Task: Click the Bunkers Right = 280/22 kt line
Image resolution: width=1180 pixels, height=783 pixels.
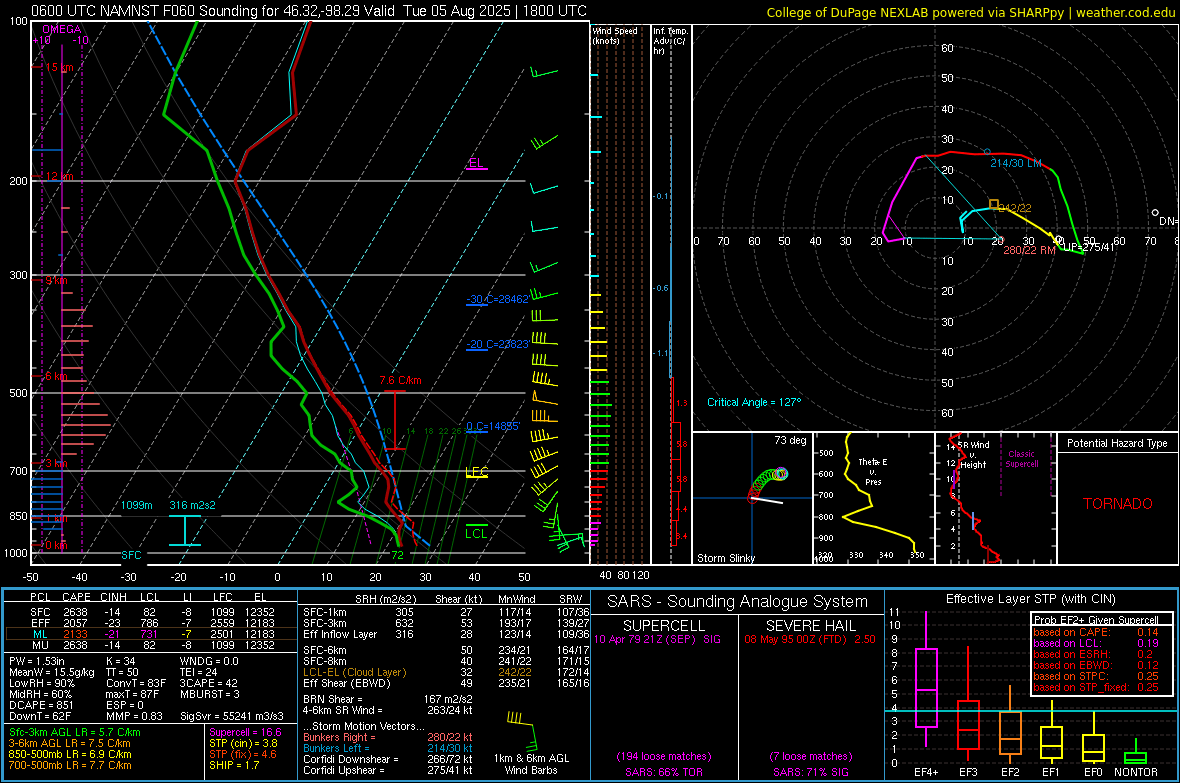Action: pos(388,737)
